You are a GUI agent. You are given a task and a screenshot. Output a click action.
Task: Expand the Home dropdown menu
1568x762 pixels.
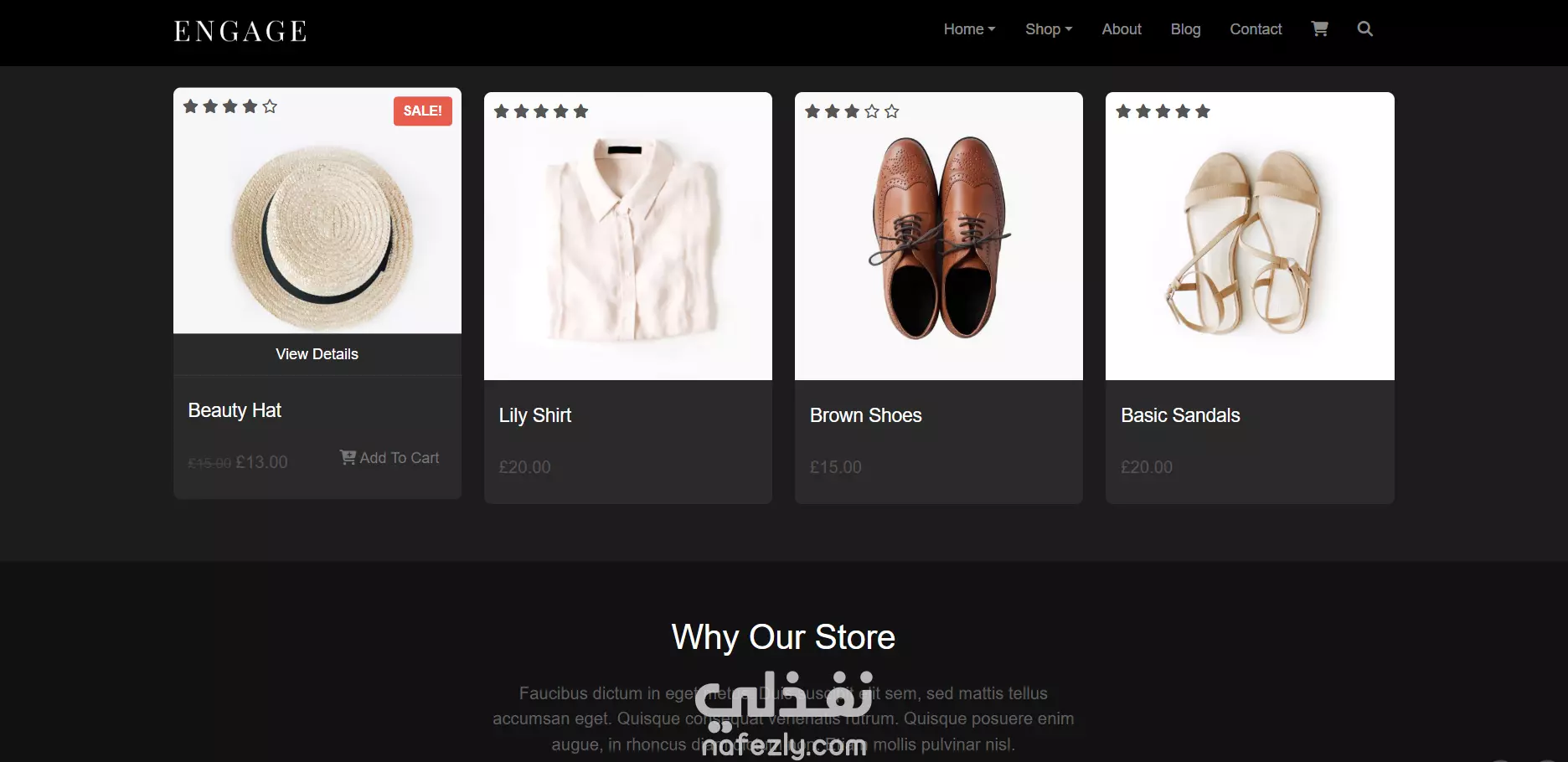tap(969, 29)
